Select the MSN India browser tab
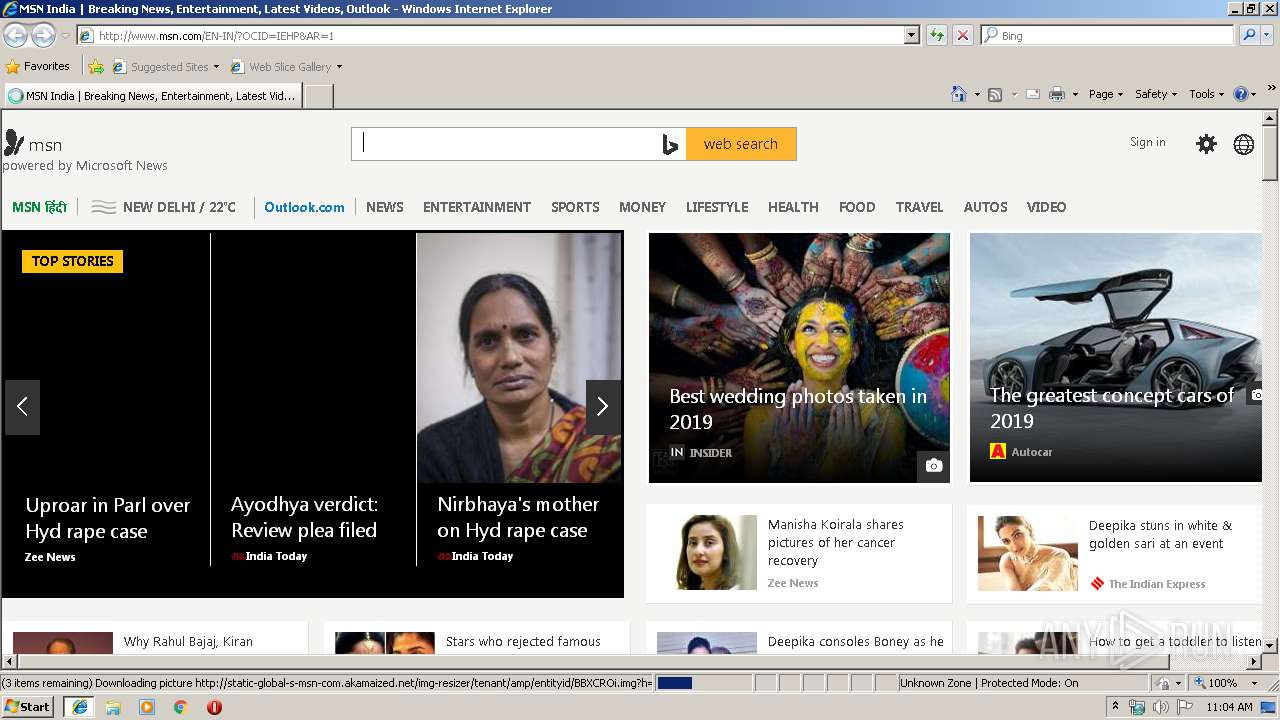1280x720 pixels. pos(152,96)
